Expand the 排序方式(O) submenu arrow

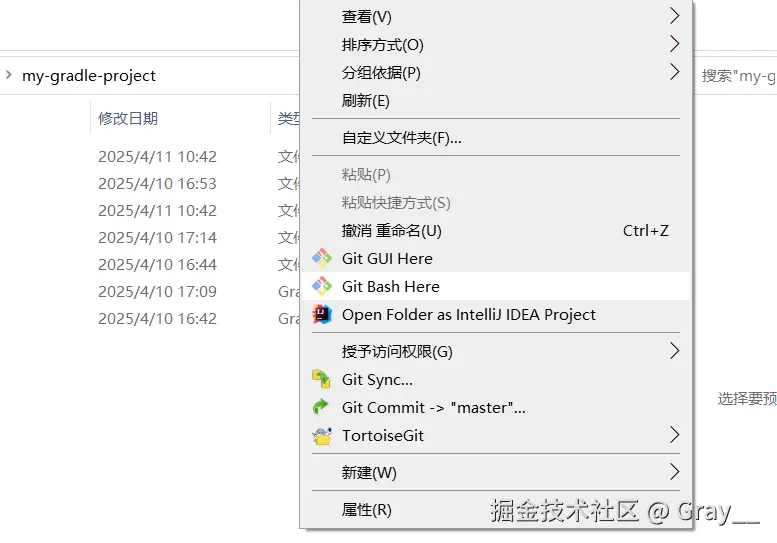pyautogui.click(x=674, y=44)
